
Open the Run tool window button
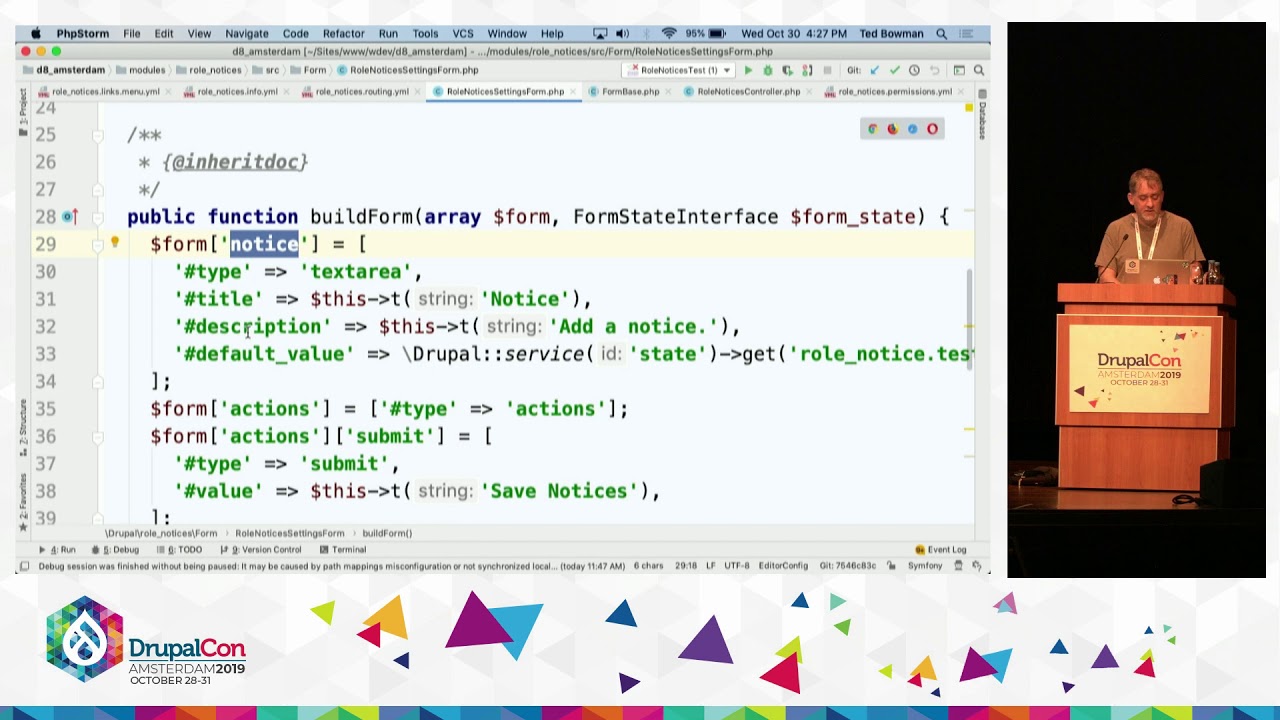pos(57,549)
